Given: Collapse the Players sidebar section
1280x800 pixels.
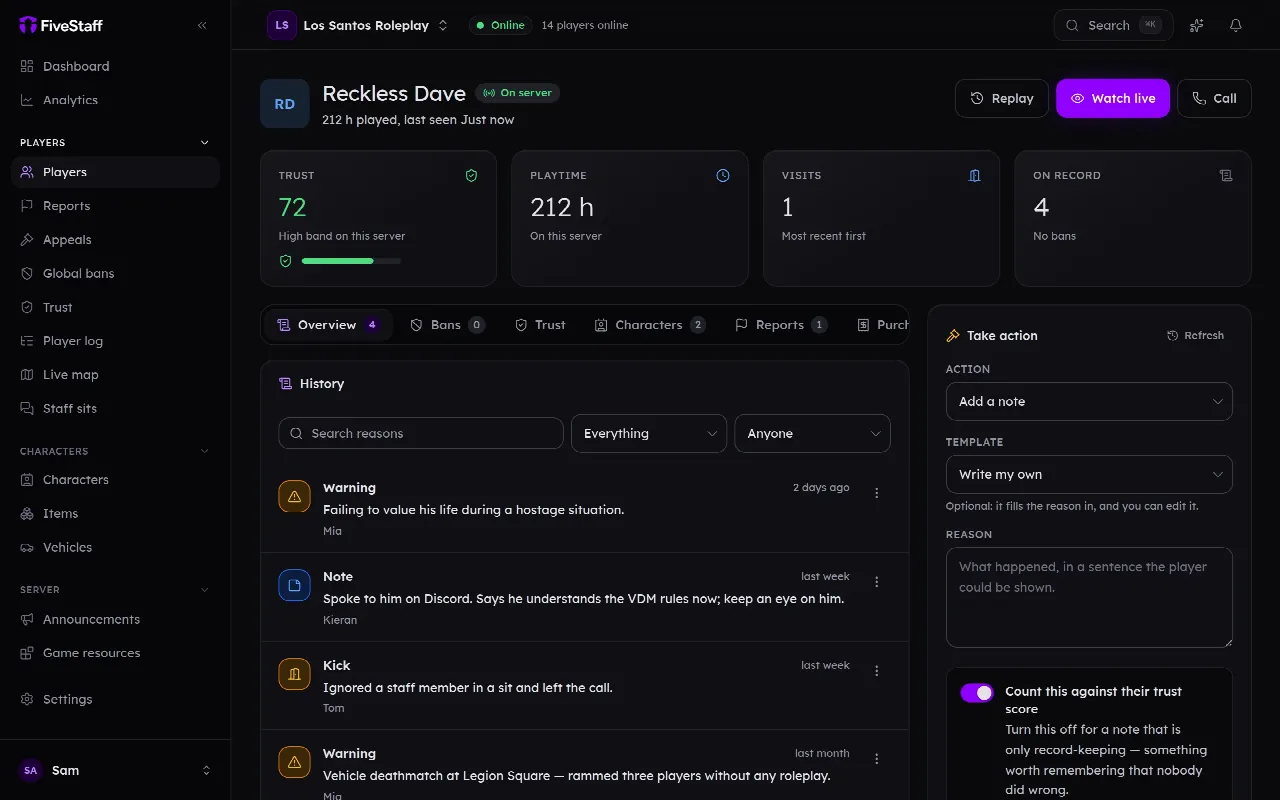Looking at the screenshot, I should coord(115,142).
